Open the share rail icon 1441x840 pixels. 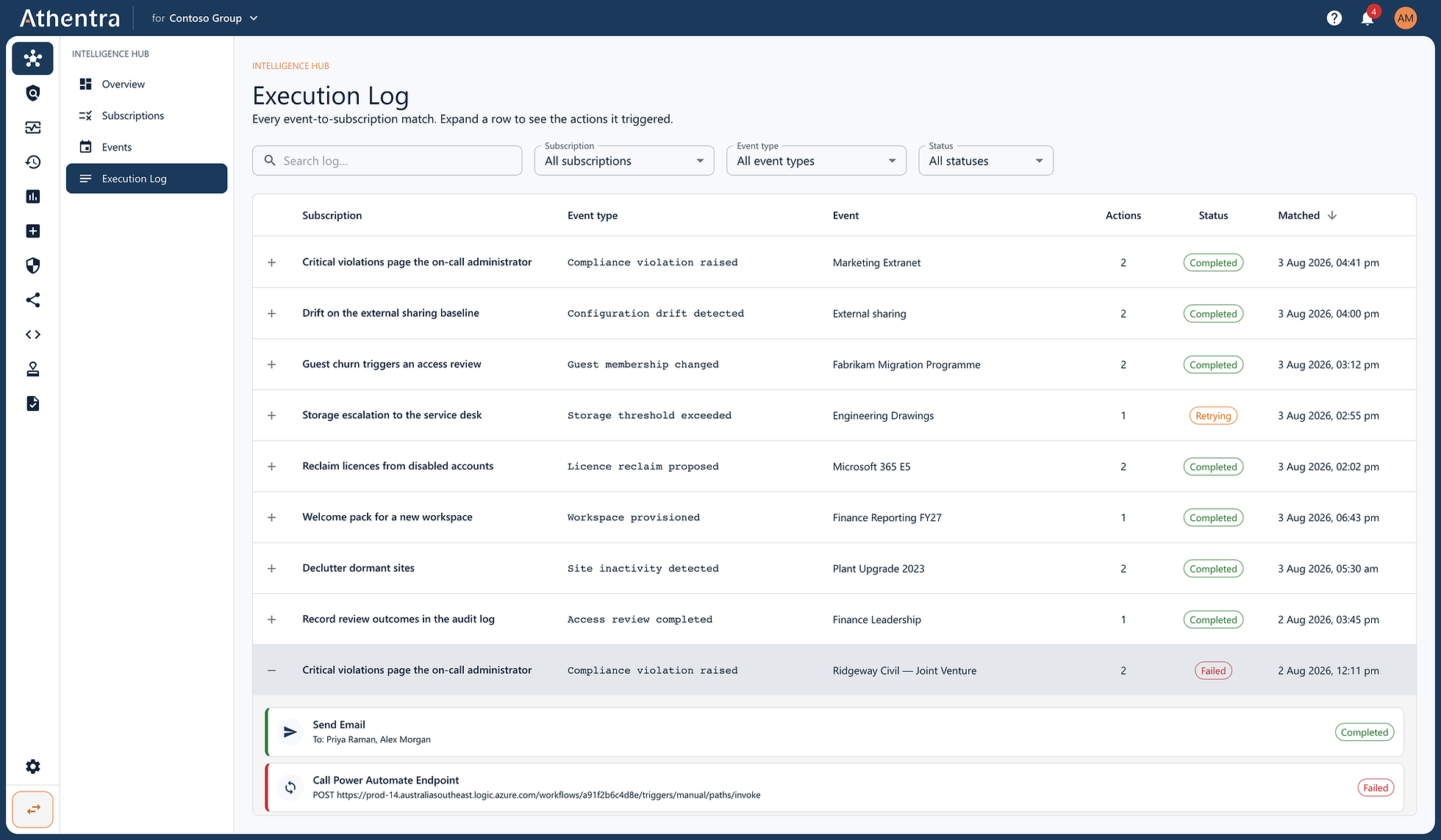click(32, 300)
